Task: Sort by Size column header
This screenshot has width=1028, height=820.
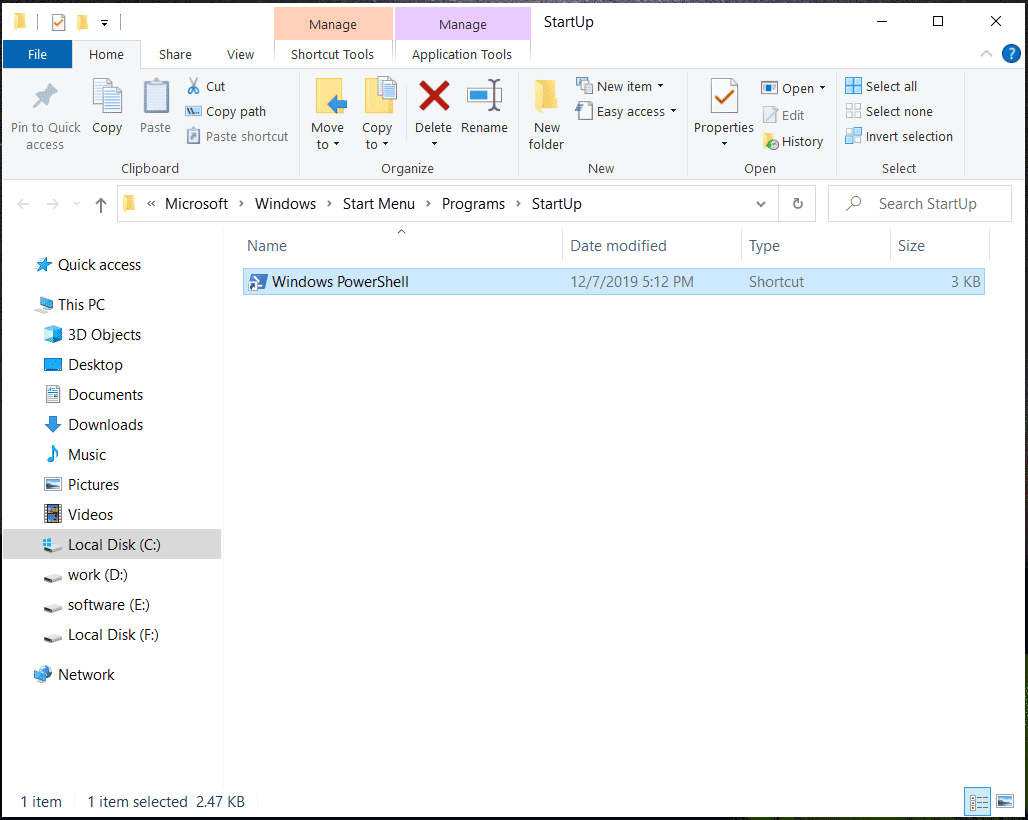Action: pyautogui.click(x=939, y=246)
